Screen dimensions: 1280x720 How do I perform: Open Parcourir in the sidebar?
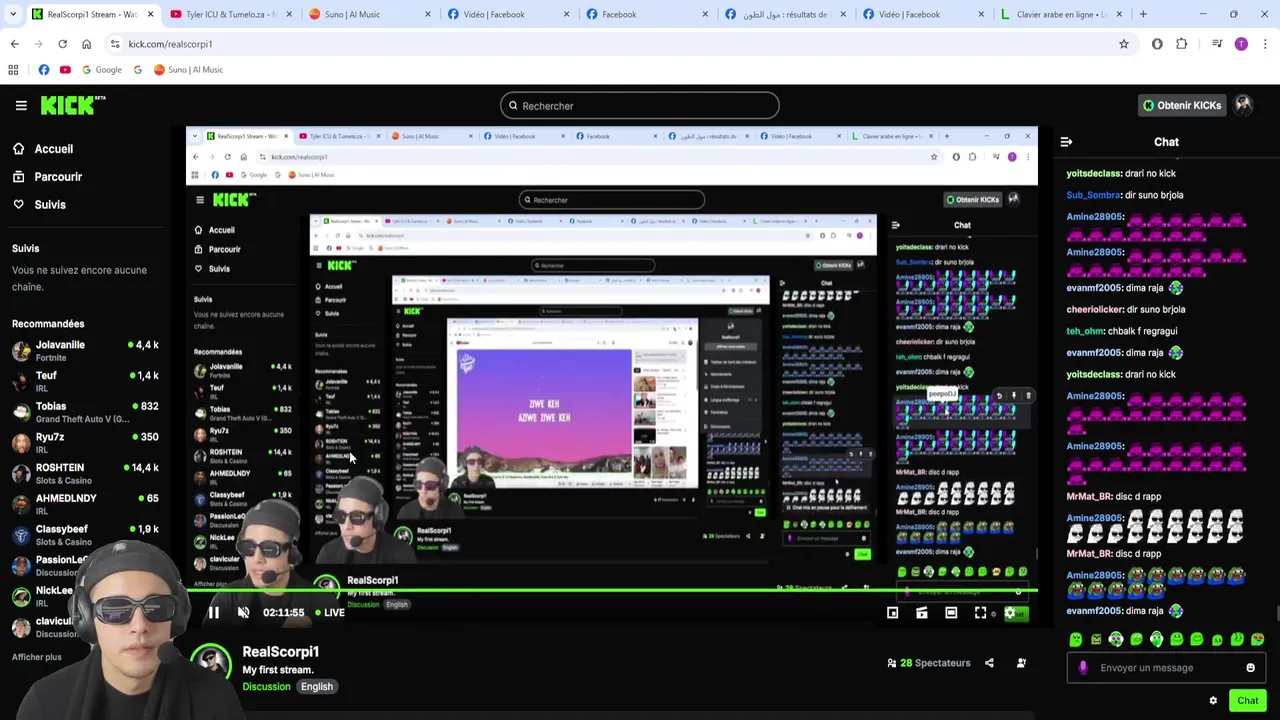[x=58, y=177]
